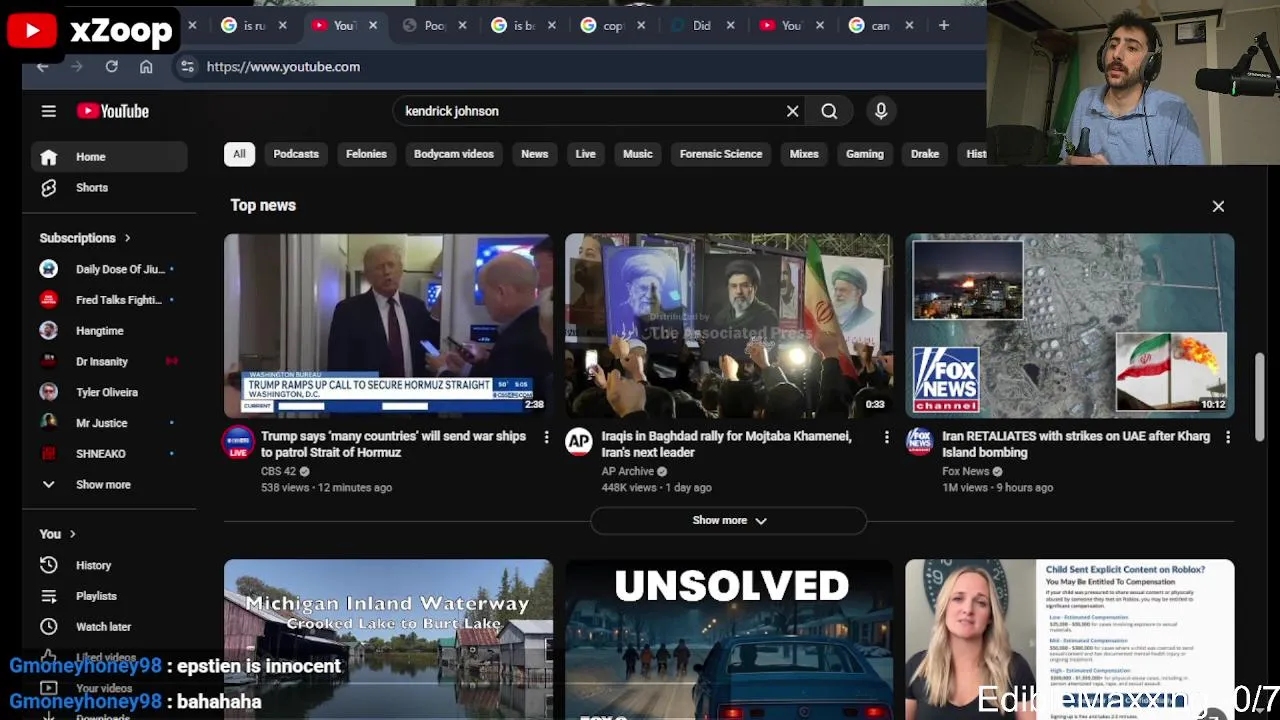Select the Live filter chip
Screen dimensions: 1280x720
pos(585,154)
